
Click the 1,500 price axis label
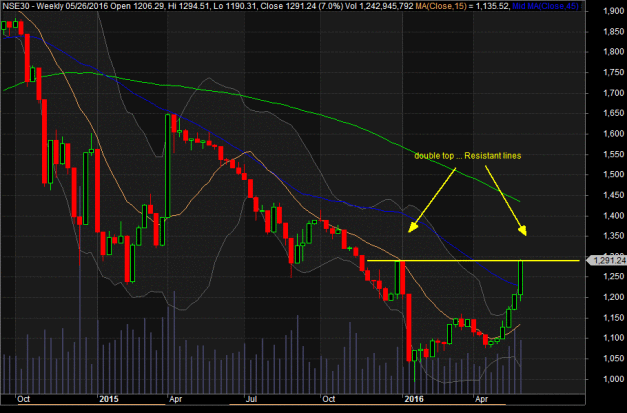[613, 174]
